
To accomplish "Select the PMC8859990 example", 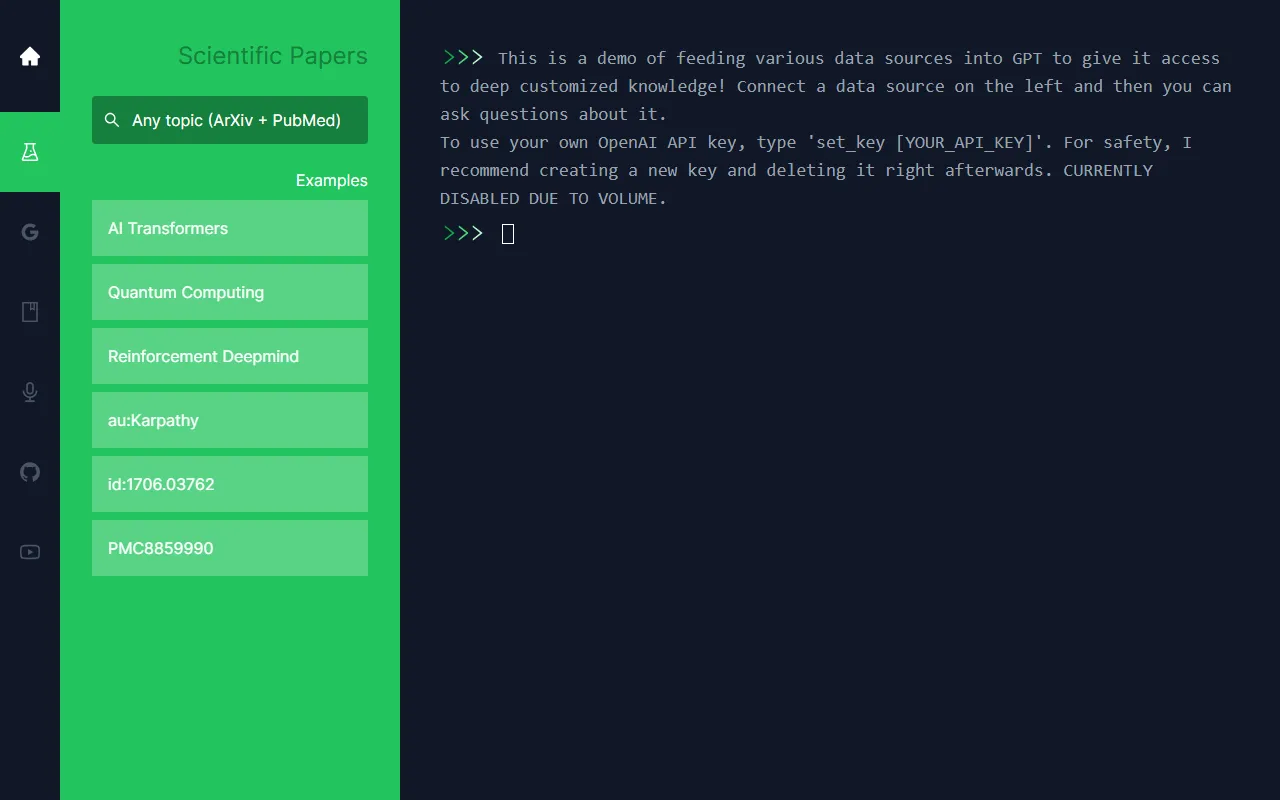I will [x=229, y=548].
